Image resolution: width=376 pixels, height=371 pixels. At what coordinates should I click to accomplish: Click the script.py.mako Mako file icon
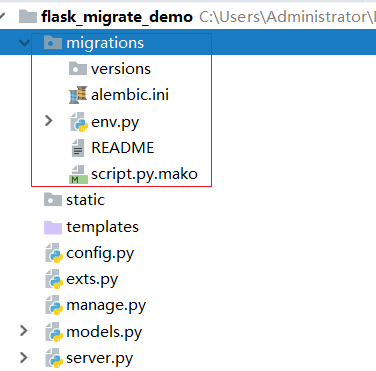[78, 174]
